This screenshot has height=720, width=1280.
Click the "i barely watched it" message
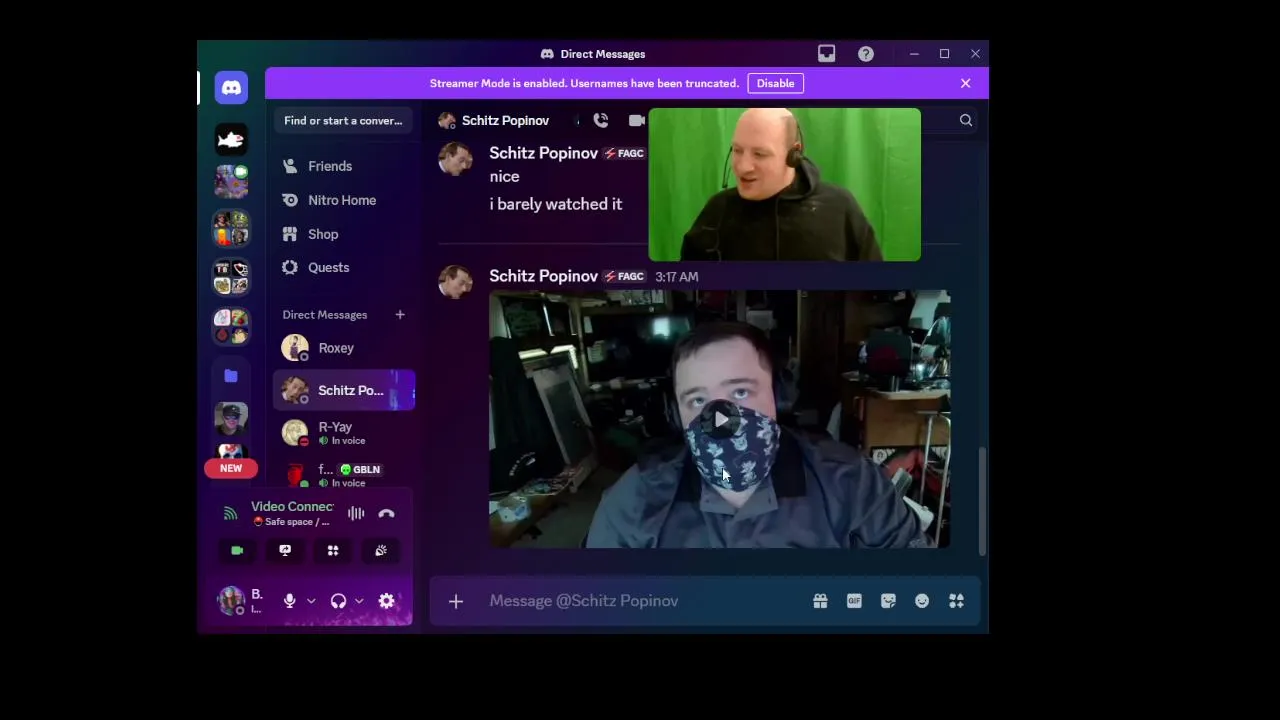click(x=556, y=204)
